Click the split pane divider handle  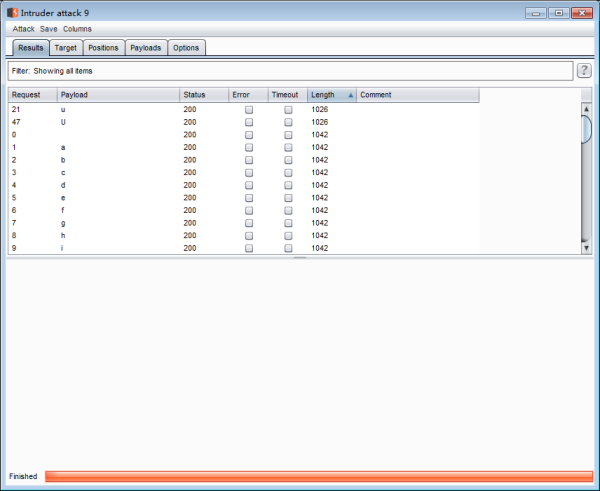click(x=299, y=258)
